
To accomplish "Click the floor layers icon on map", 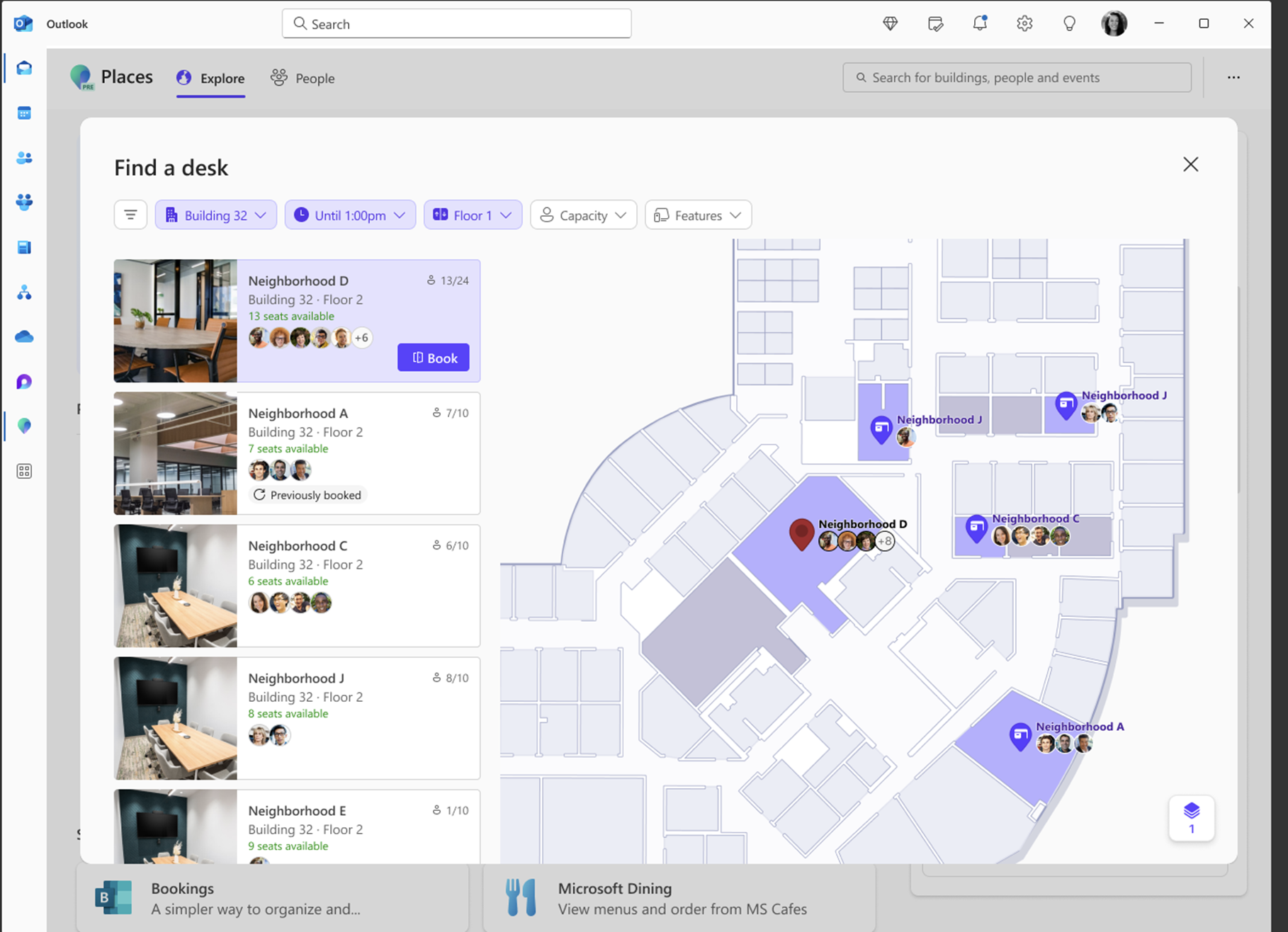I will [1191, 818].
